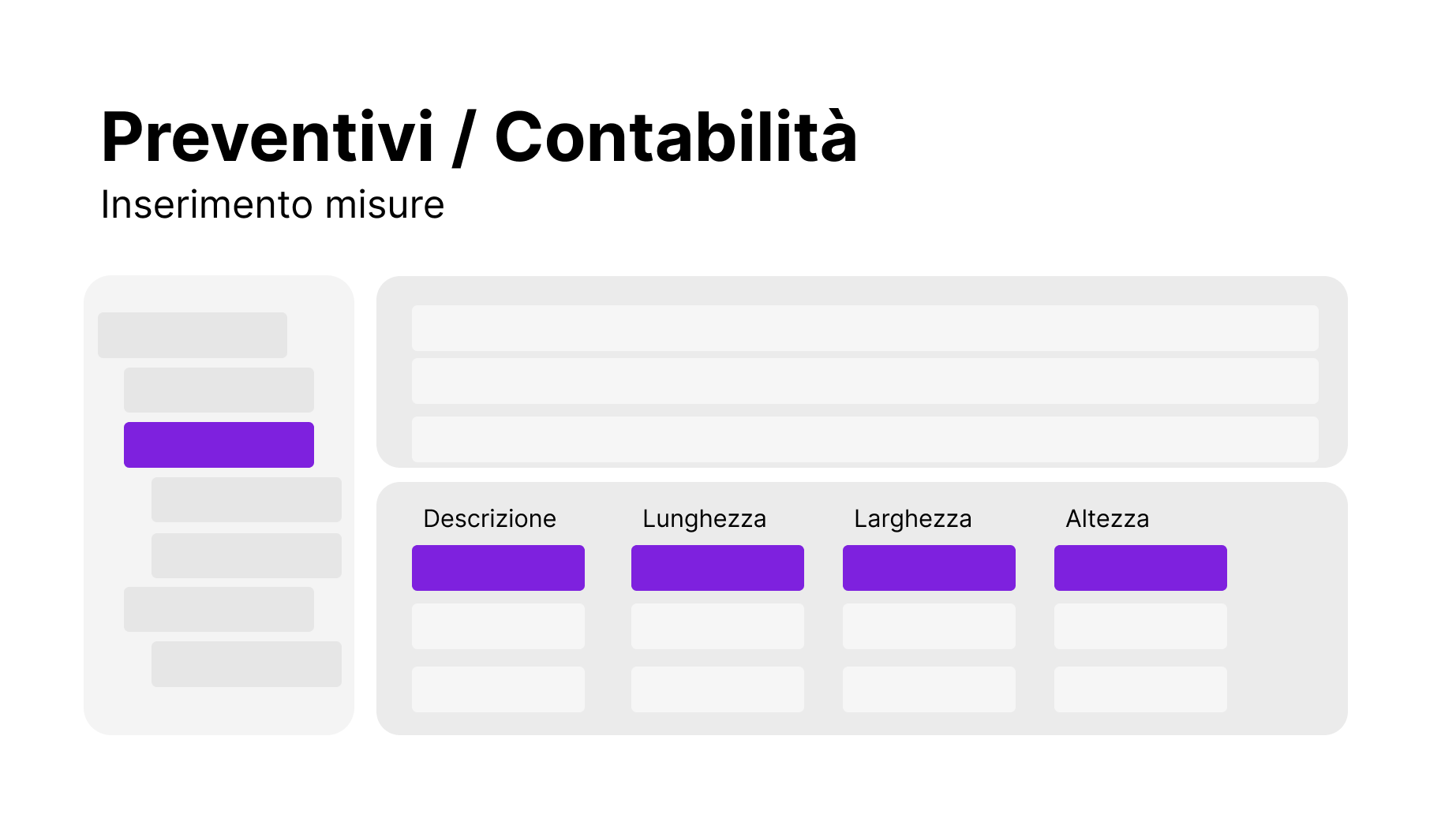Screen dimensions: 1456x833
Task: Select the sidebar item directly above the purple one
Action: (x=219, y=390)
